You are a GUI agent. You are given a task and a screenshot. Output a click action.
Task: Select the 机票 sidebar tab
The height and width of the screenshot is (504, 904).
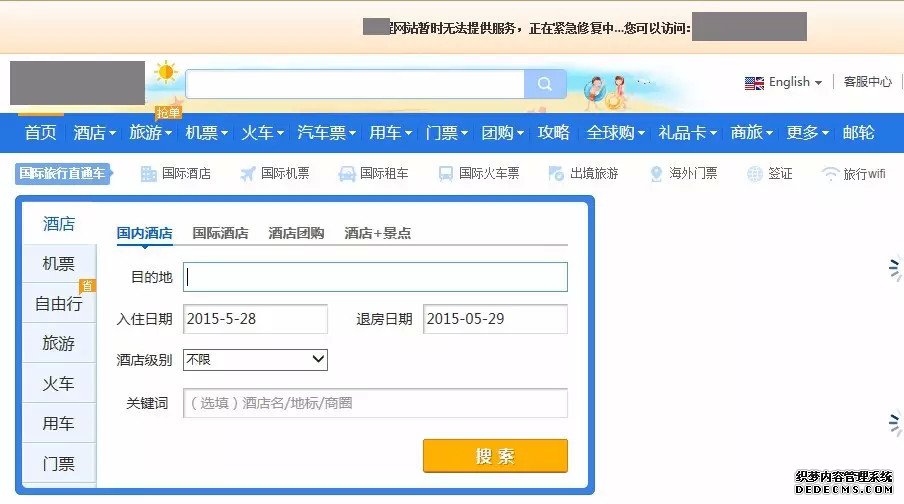click(x=59, y=264)
